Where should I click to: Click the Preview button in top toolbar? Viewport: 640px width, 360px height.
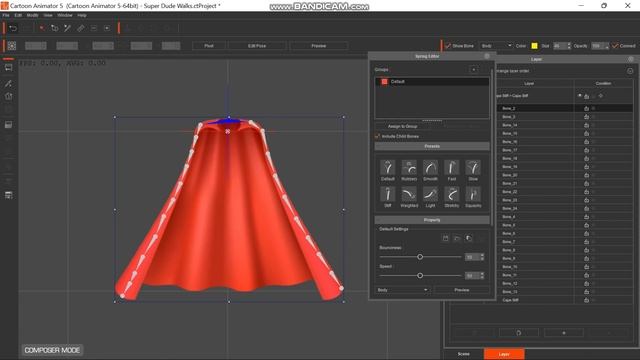pyautogui.click(x=318, y=46)
